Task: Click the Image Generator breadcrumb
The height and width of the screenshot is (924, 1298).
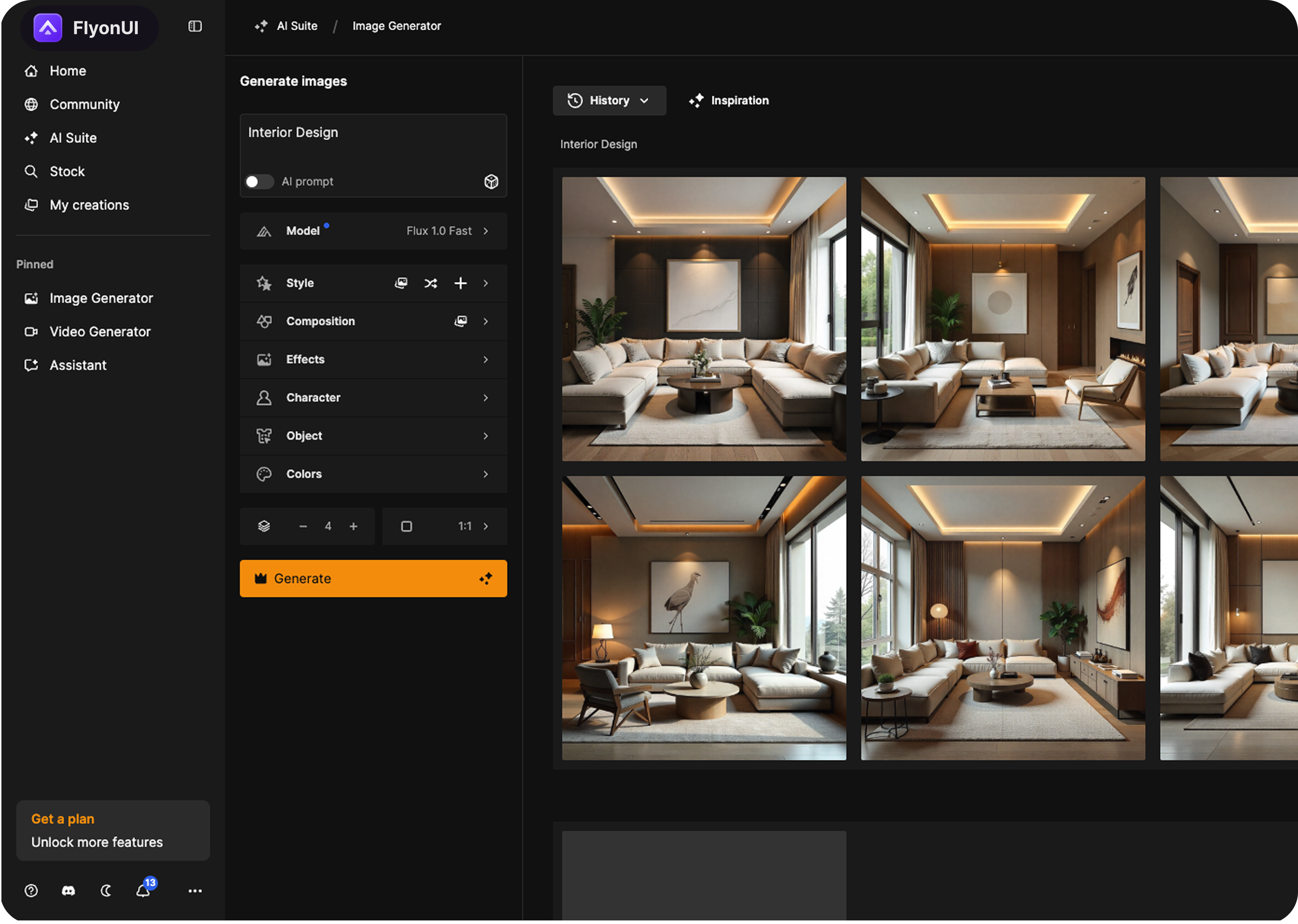Action: pyautogui.click(x=397, y=26)
